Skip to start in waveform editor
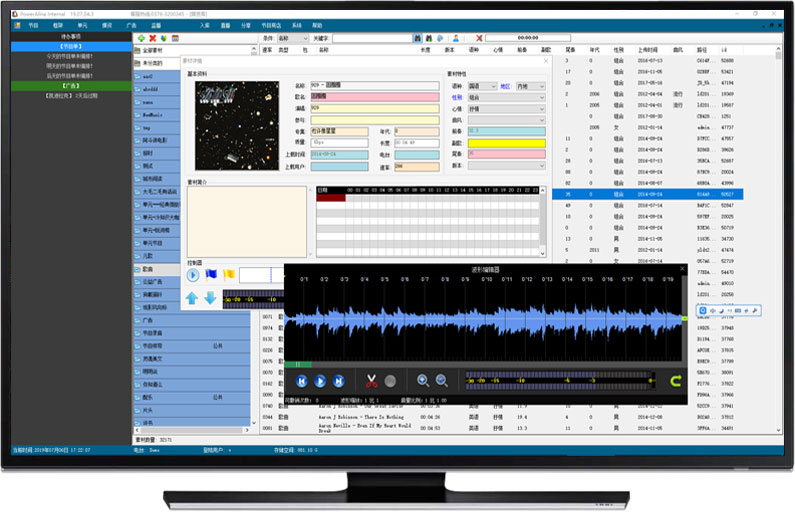 point(302,381)
